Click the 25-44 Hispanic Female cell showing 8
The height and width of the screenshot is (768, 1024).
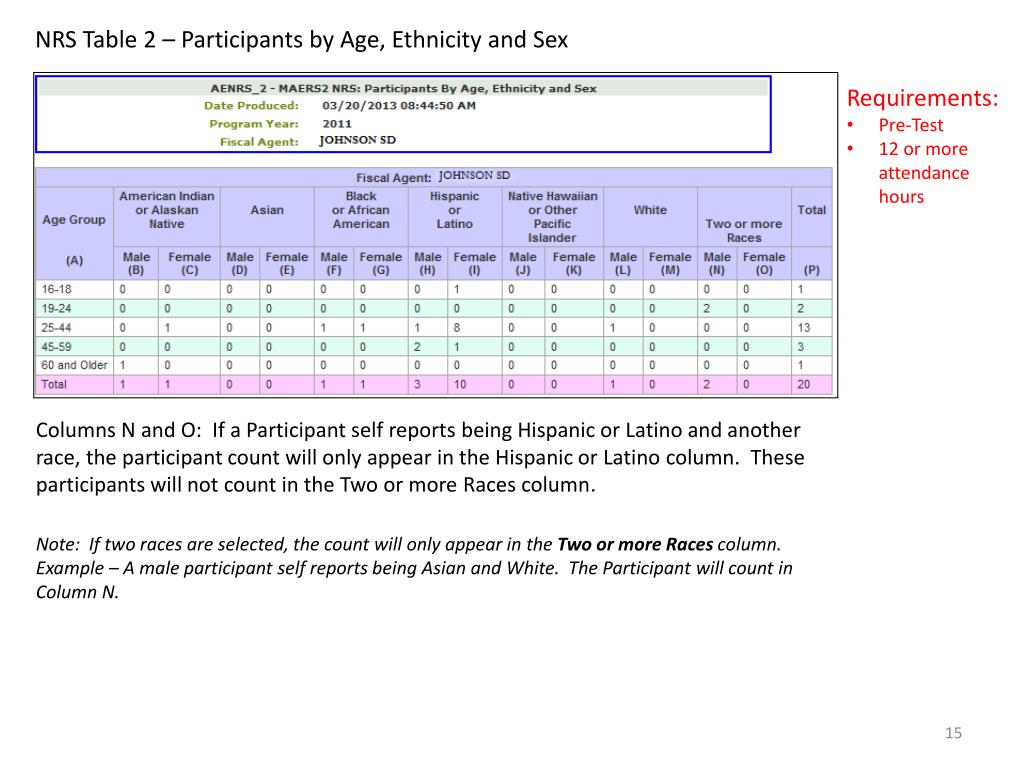(x=456, y=328)
